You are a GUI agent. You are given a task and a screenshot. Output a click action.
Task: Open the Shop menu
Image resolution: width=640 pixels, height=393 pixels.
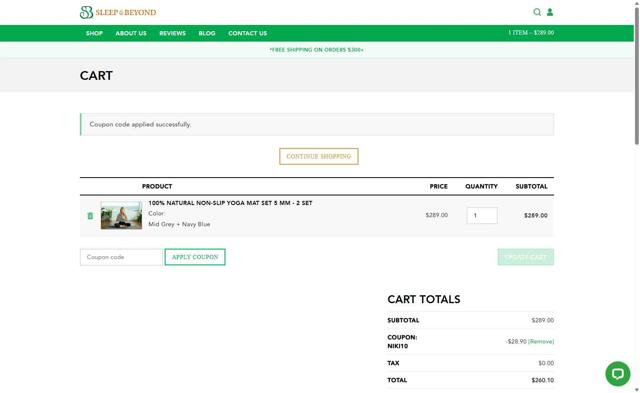[94, 33]
